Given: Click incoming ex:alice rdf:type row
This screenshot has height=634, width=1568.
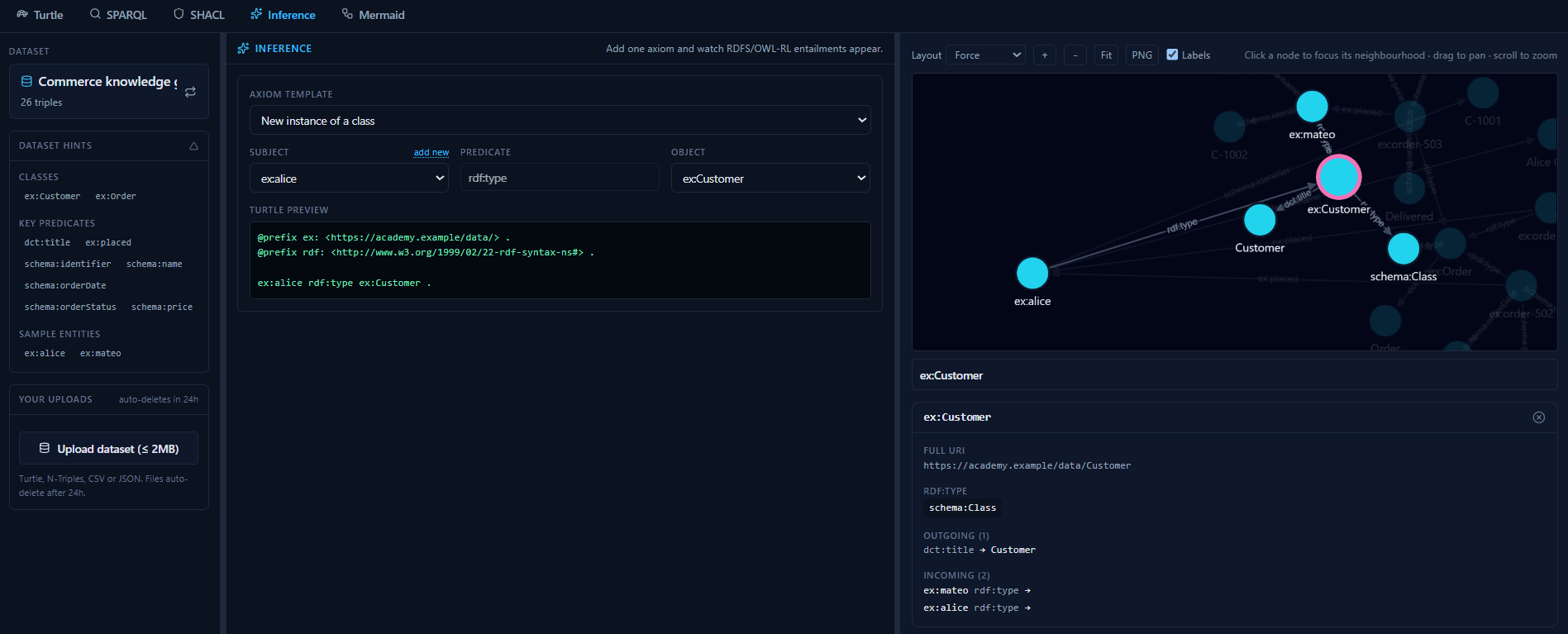Looking at the screenshot, I should click(x=977, y=608).
